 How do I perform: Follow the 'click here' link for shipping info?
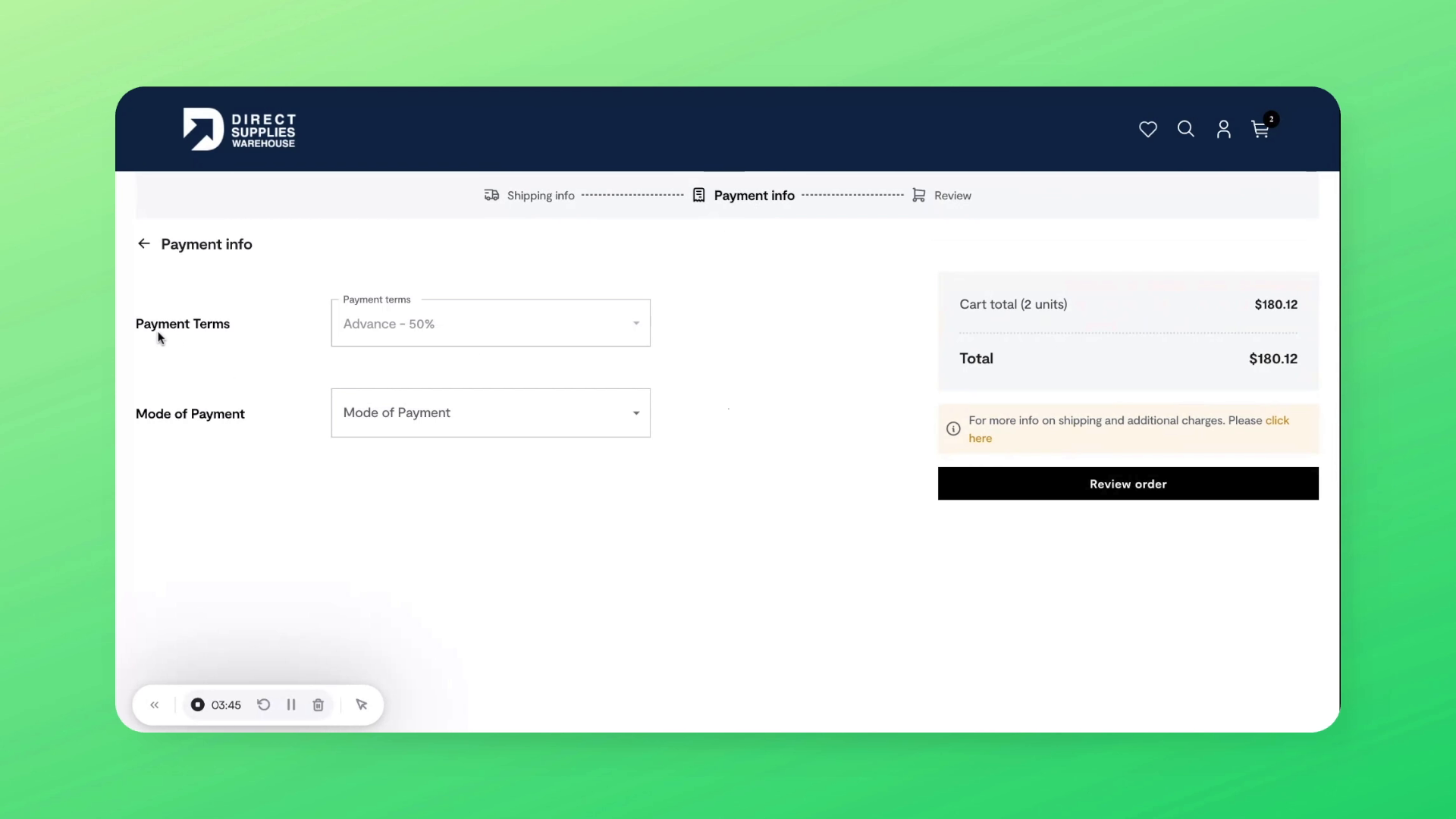[1276, 420]
